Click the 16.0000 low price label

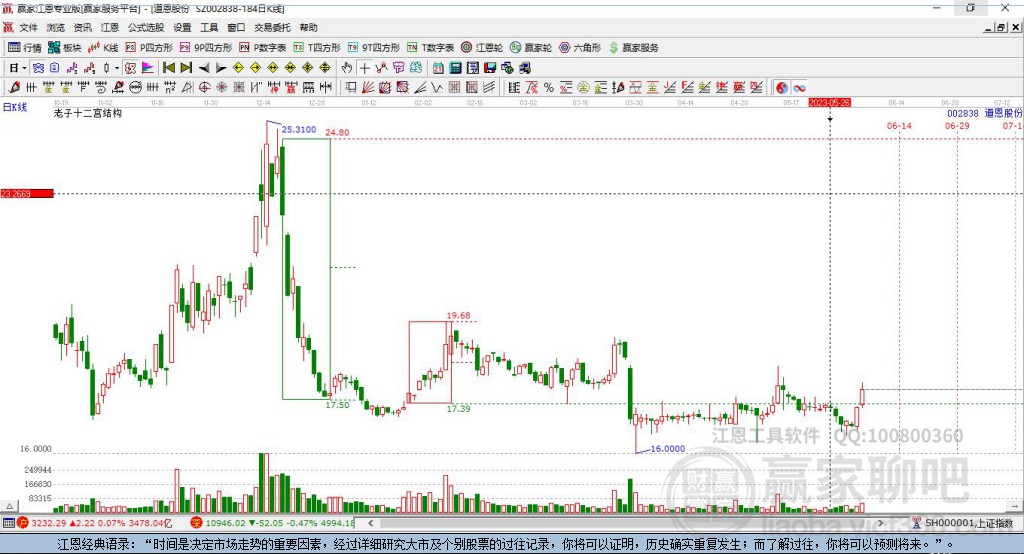tap(668, 448)
